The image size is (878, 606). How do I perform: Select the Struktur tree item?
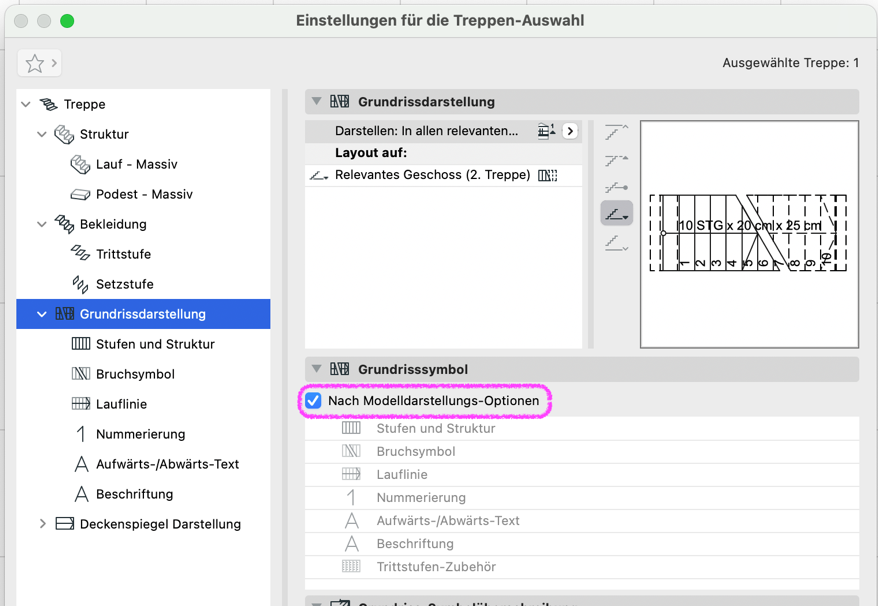coord(104,134)
